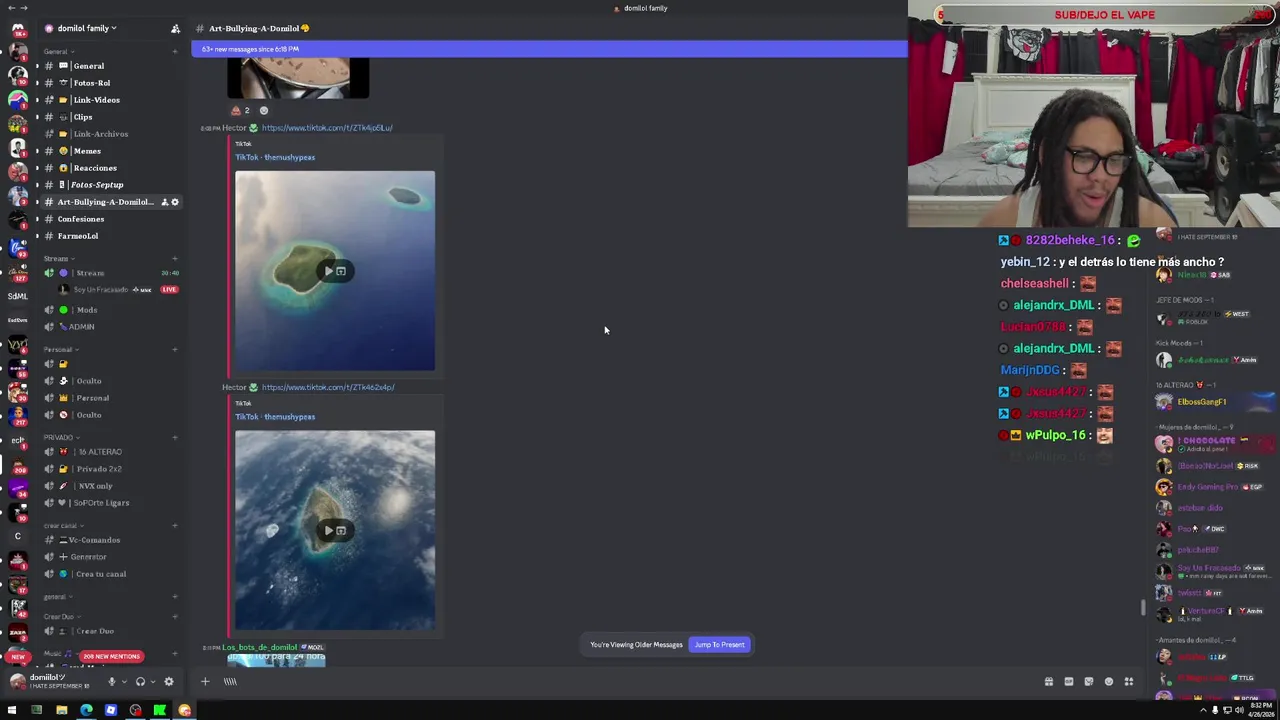Image resolution: width=1280 pixels, height=720 pixels.
Task: Open the Reacciones channel
Action: pyautogui.click(x=110, y=168)
